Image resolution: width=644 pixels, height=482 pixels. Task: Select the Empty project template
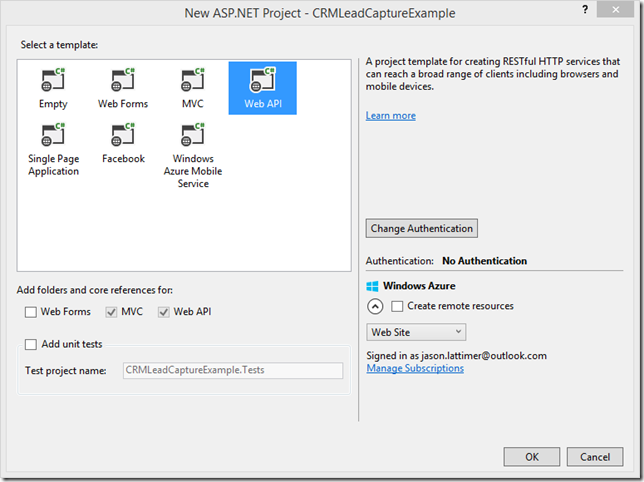click(x=53, y=88)
